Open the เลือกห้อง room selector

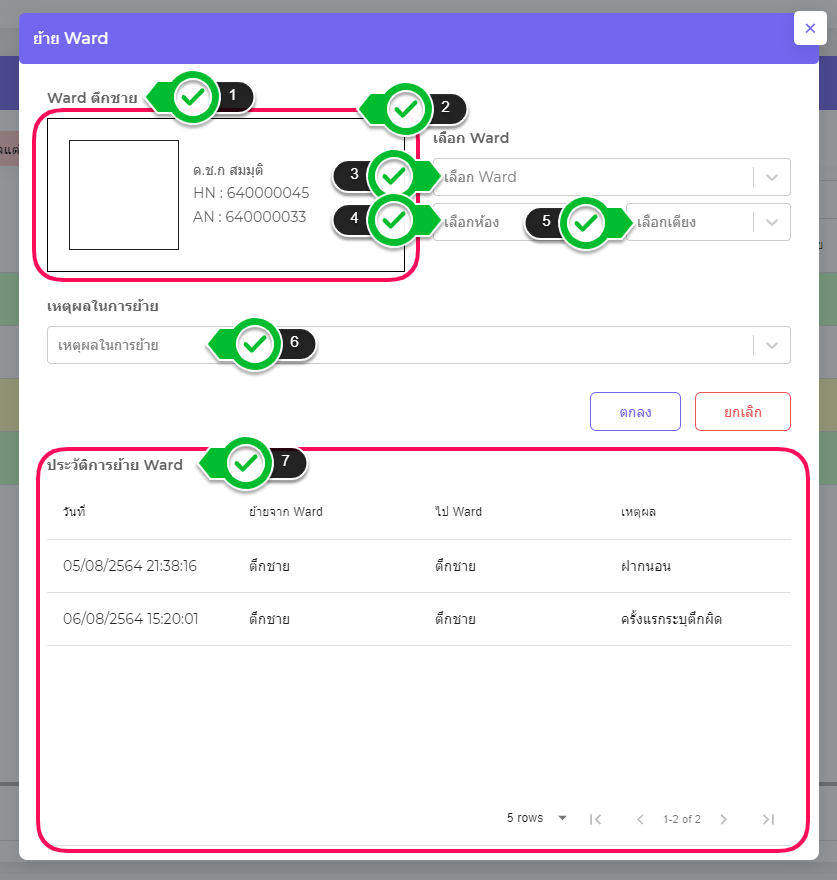(x=480, y=223)
